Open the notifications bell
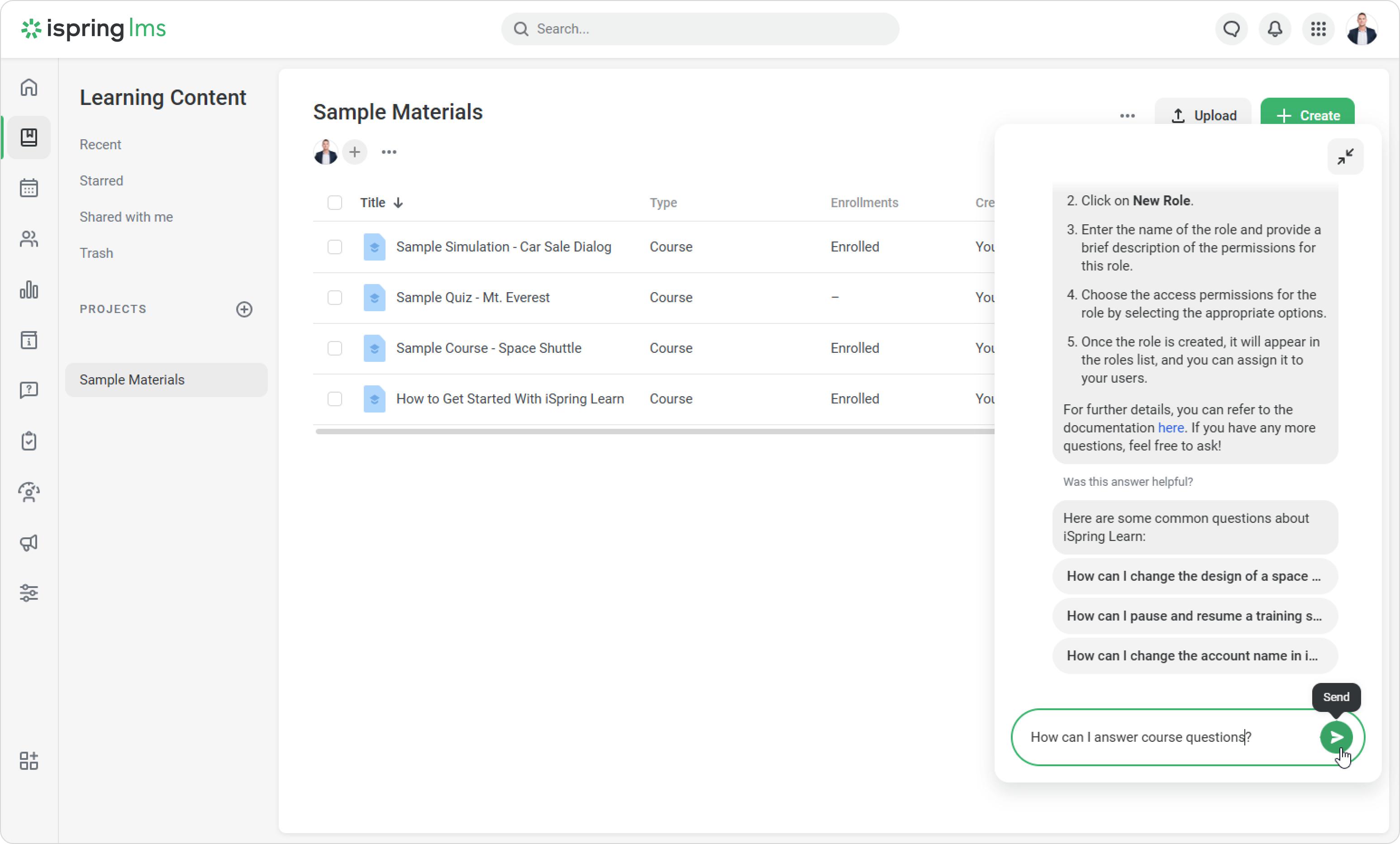Viewport: 1400px width, 844px height. [1275, 29]
